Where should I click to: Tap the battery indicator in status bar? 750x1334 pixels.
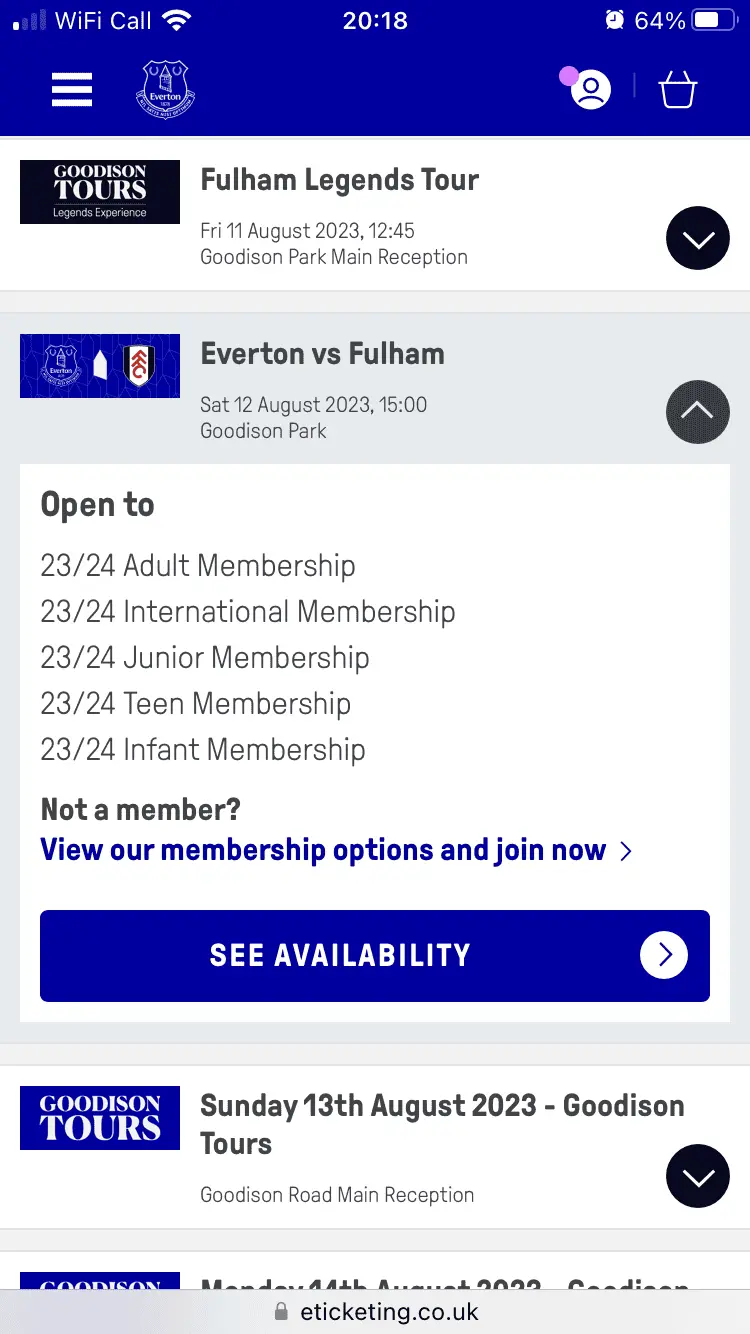pyautogui.click(x=714, y=20)
